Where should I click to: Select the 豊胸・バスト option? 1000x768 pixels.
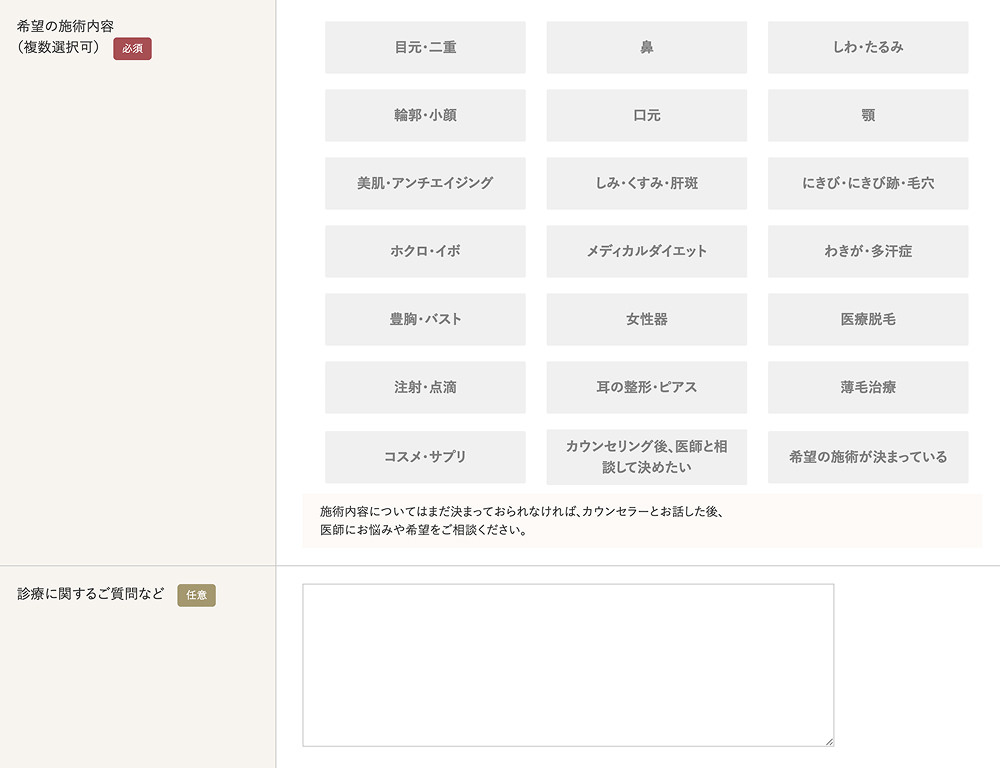[x=425, y=320]
